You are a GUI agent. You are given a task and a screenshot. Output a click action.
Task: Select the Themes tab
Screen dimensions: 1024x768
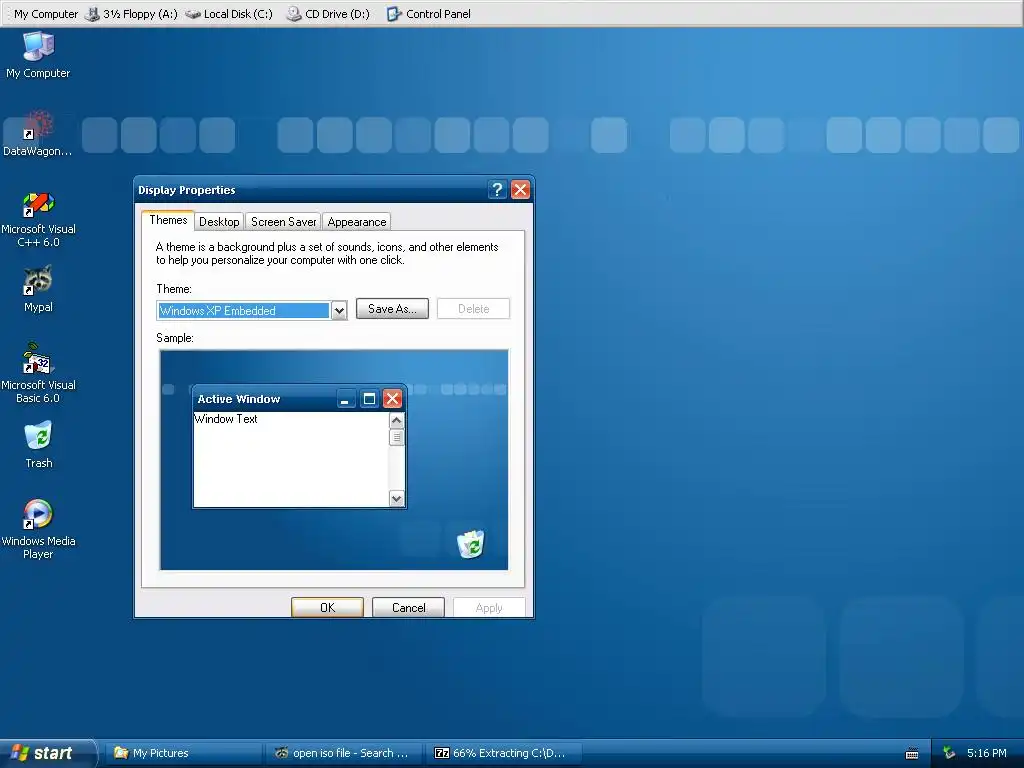168,220
